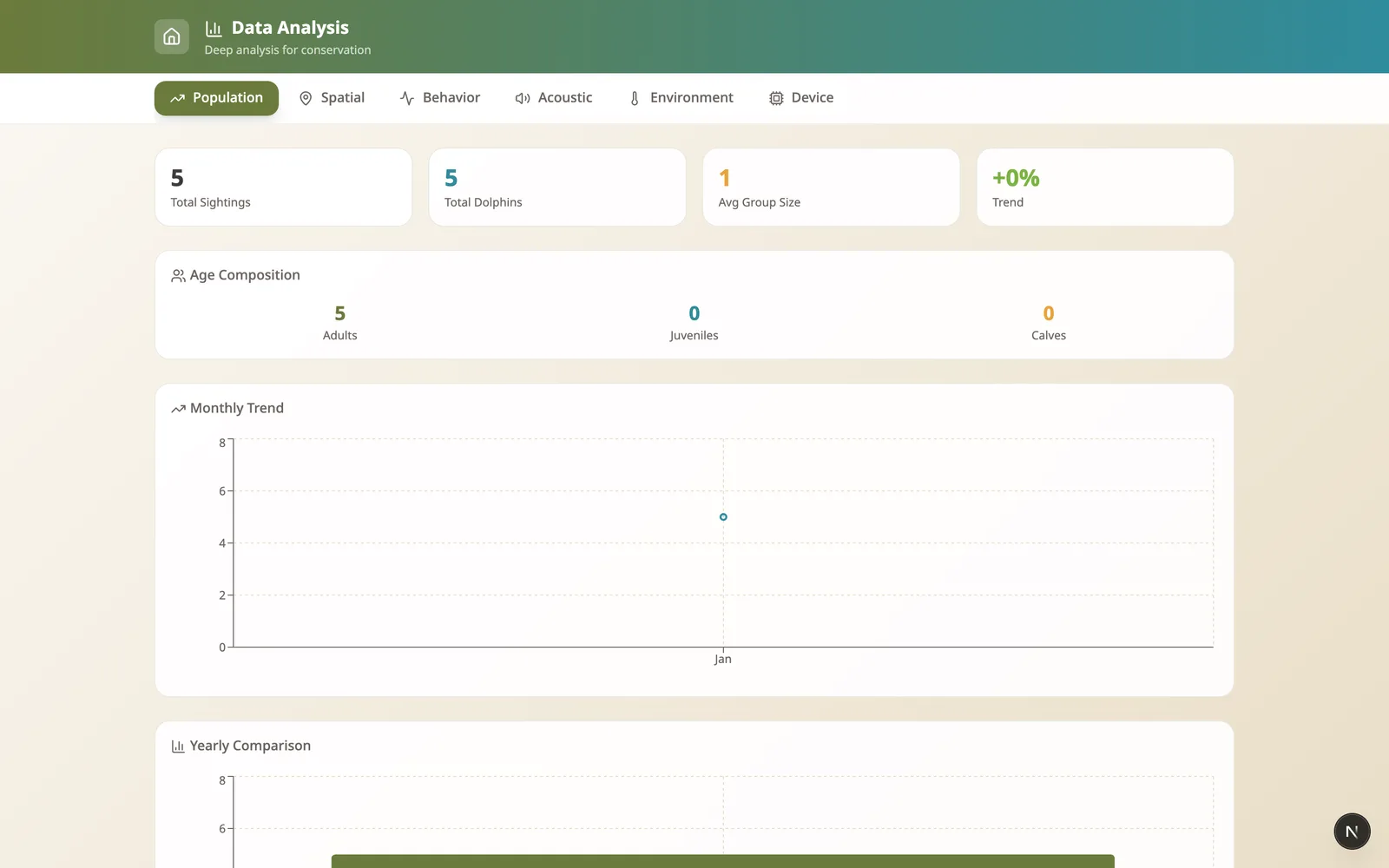This screenshot has height=868, width=1389.
Task: Click the Juveniles count value
Action: pyautogui.click(x=694, y=313)
